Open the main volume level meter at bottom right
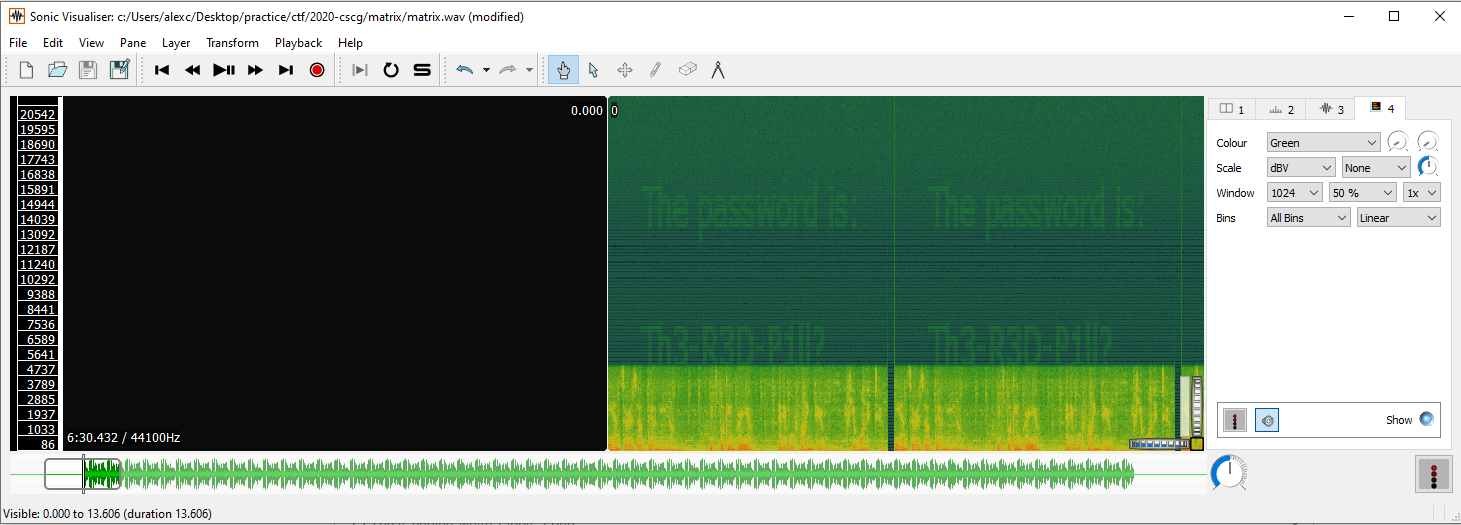 (x=1433, y=473)
